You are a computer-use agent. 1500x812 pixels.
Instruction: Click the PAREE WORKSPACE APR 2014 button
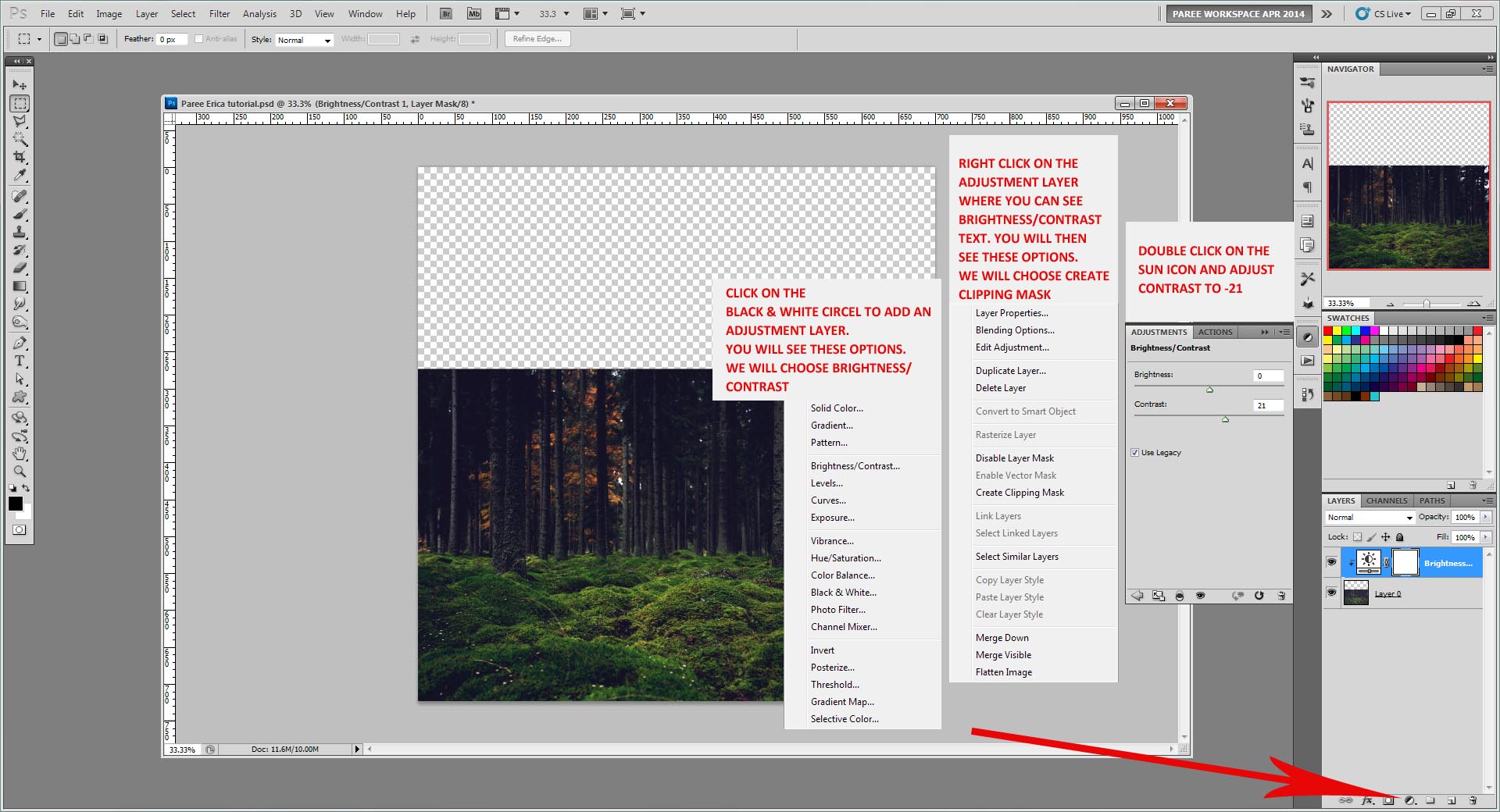click(x=1238, y=13)
